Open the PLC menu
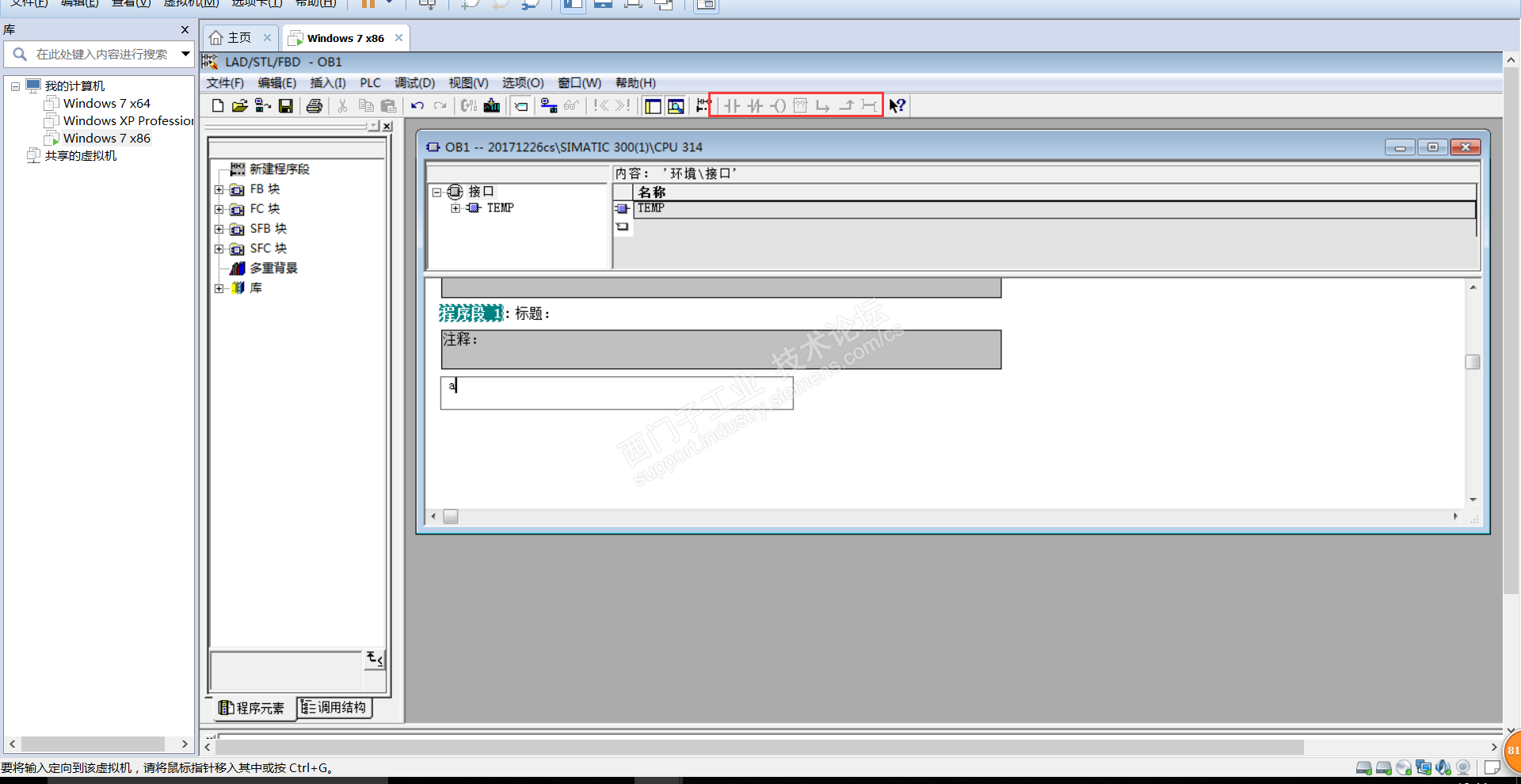Screen dimensions: 1521x784 tap(370, 83)
